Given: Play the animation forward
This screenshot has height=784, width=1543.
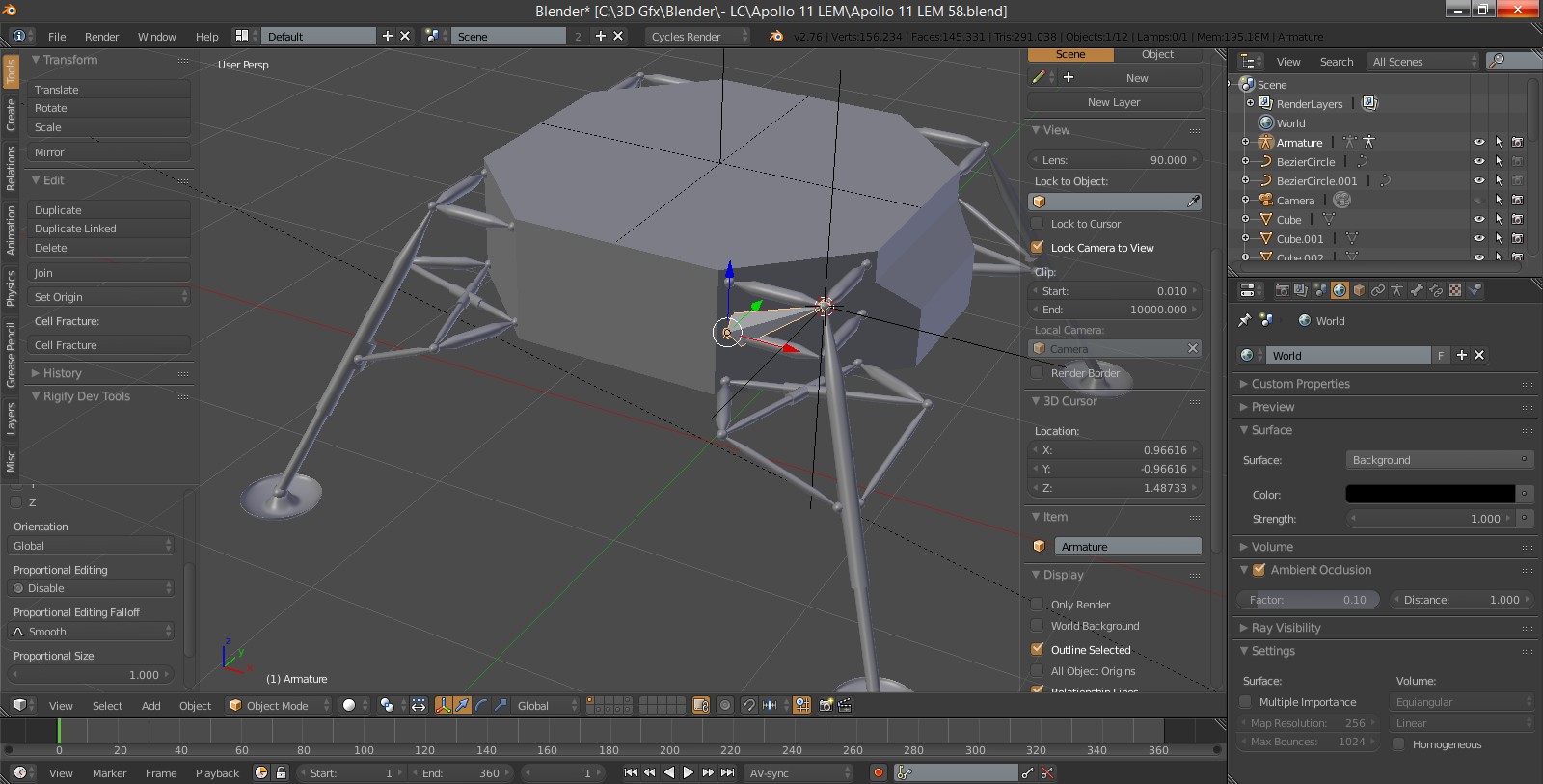Looking at the screenshot, I should [688, 772].
